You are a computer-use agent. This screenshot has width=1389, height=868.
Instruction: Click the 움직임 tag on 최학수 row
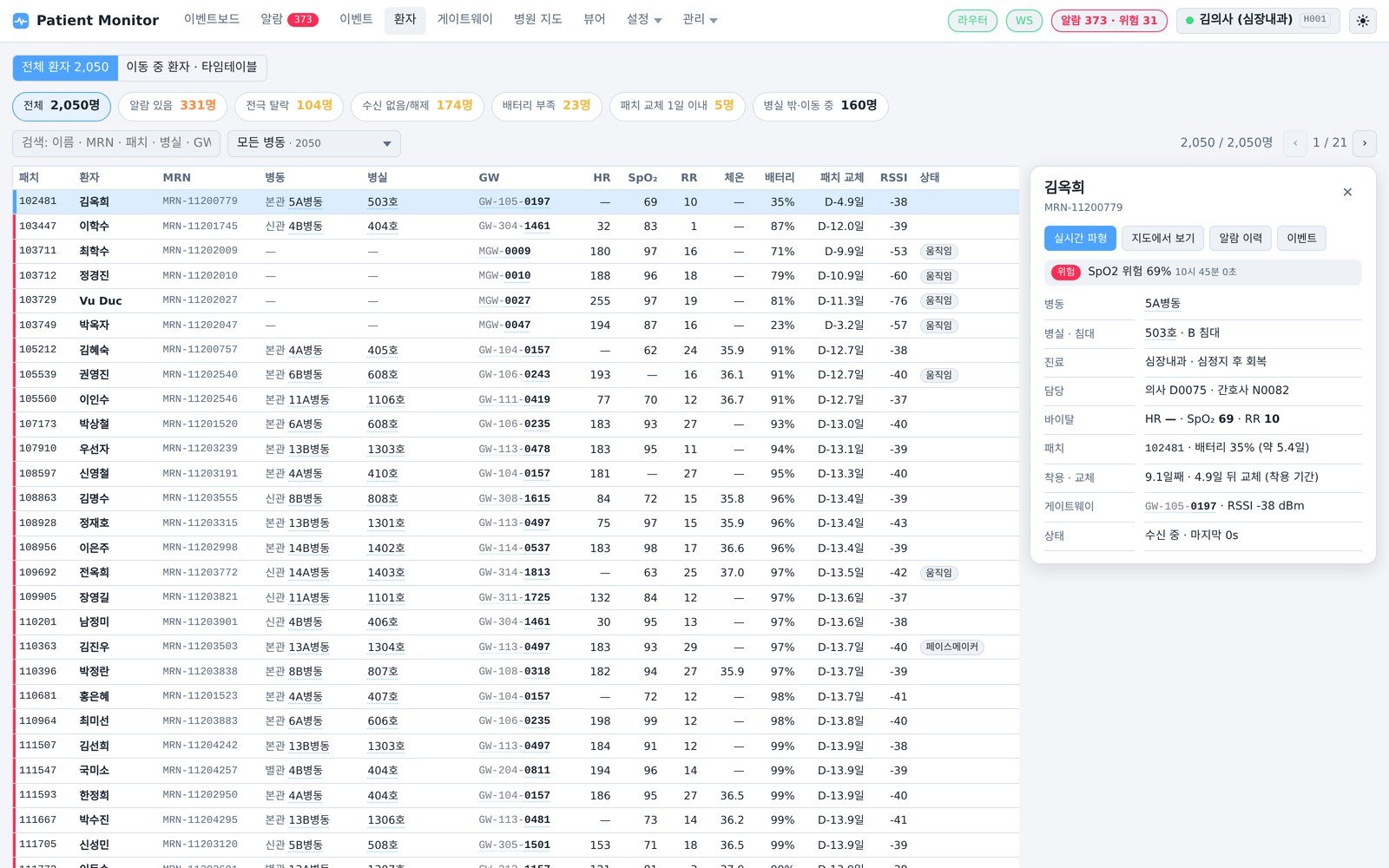click(x=938, y=251)
